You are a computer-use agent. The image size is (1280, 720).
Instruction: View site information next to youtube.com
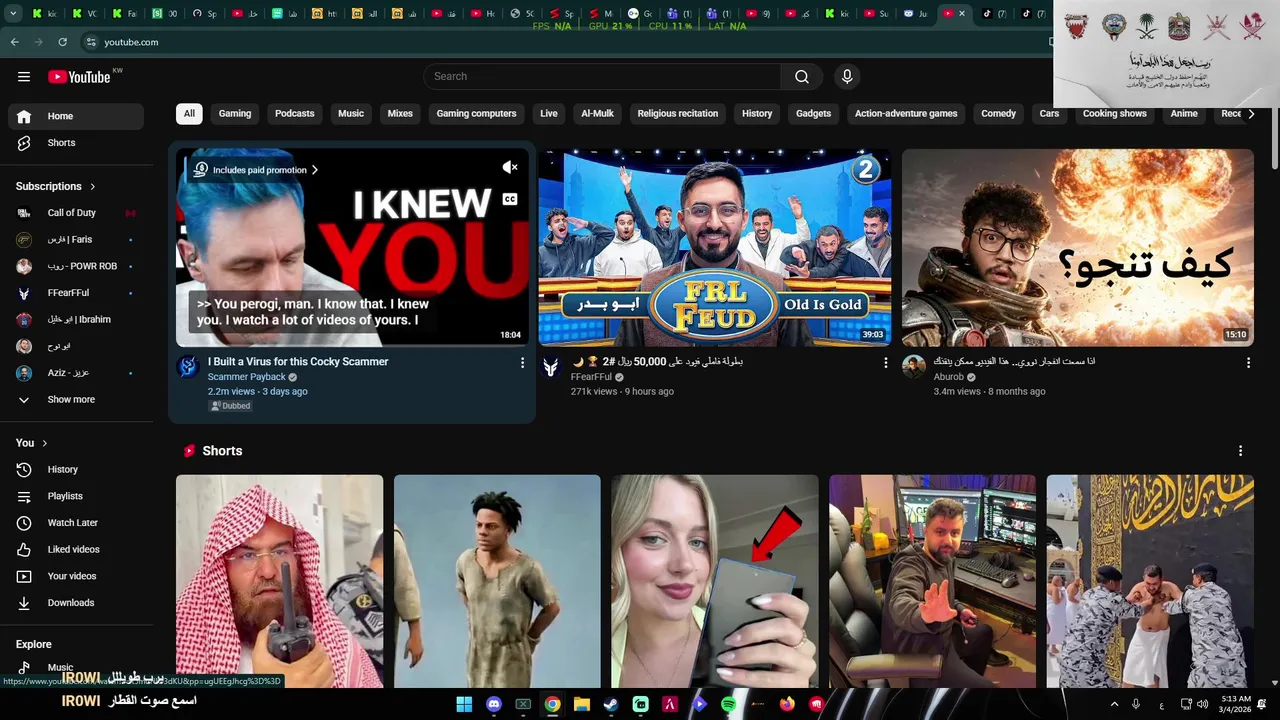click(x=91, y=42)
